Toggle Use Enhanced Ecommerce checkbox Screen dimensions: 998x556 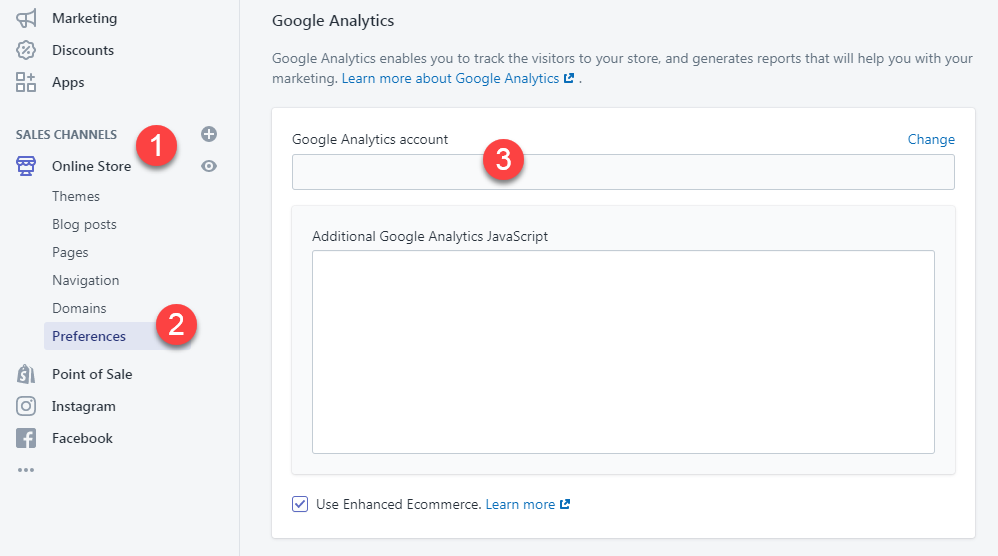point(300,504)
